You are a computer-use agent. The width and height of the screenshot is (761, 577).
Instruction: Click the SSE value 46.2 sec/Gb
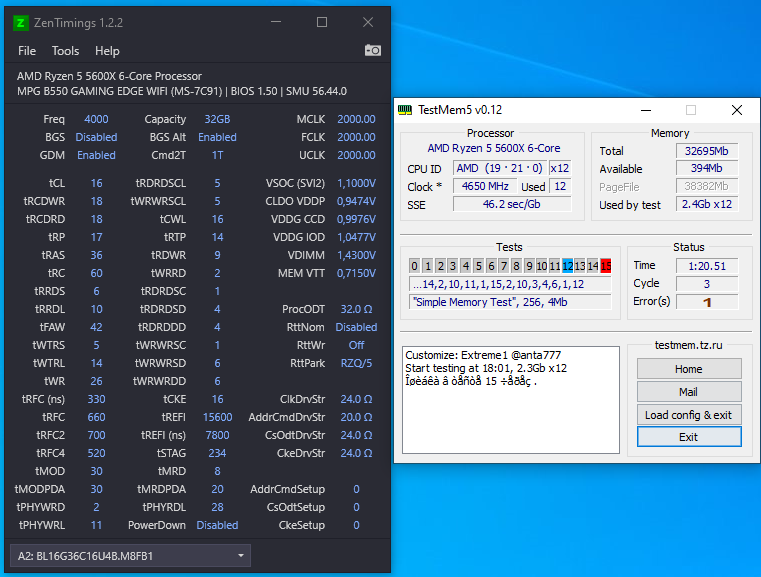click(512, 204)
